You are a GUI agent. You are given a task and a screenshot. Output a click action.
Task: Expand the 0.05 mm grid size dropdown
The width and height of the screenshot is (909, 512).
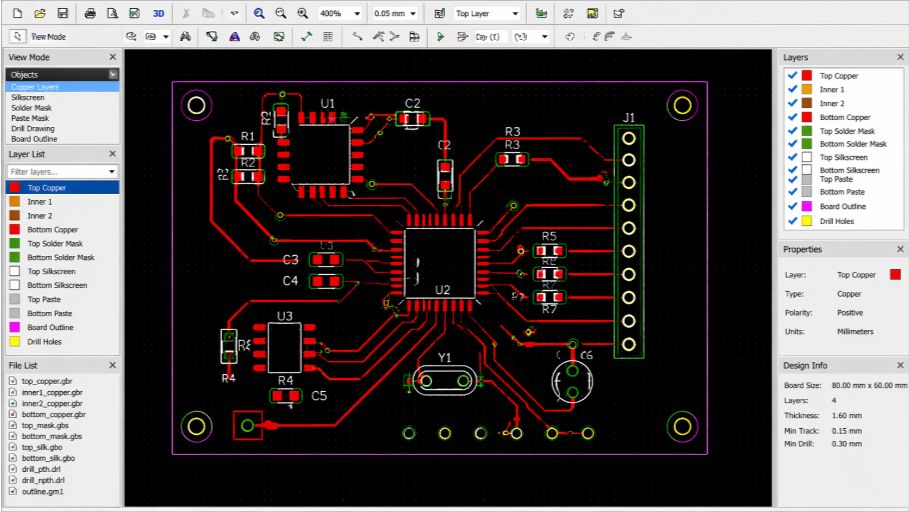pos(413,14)
